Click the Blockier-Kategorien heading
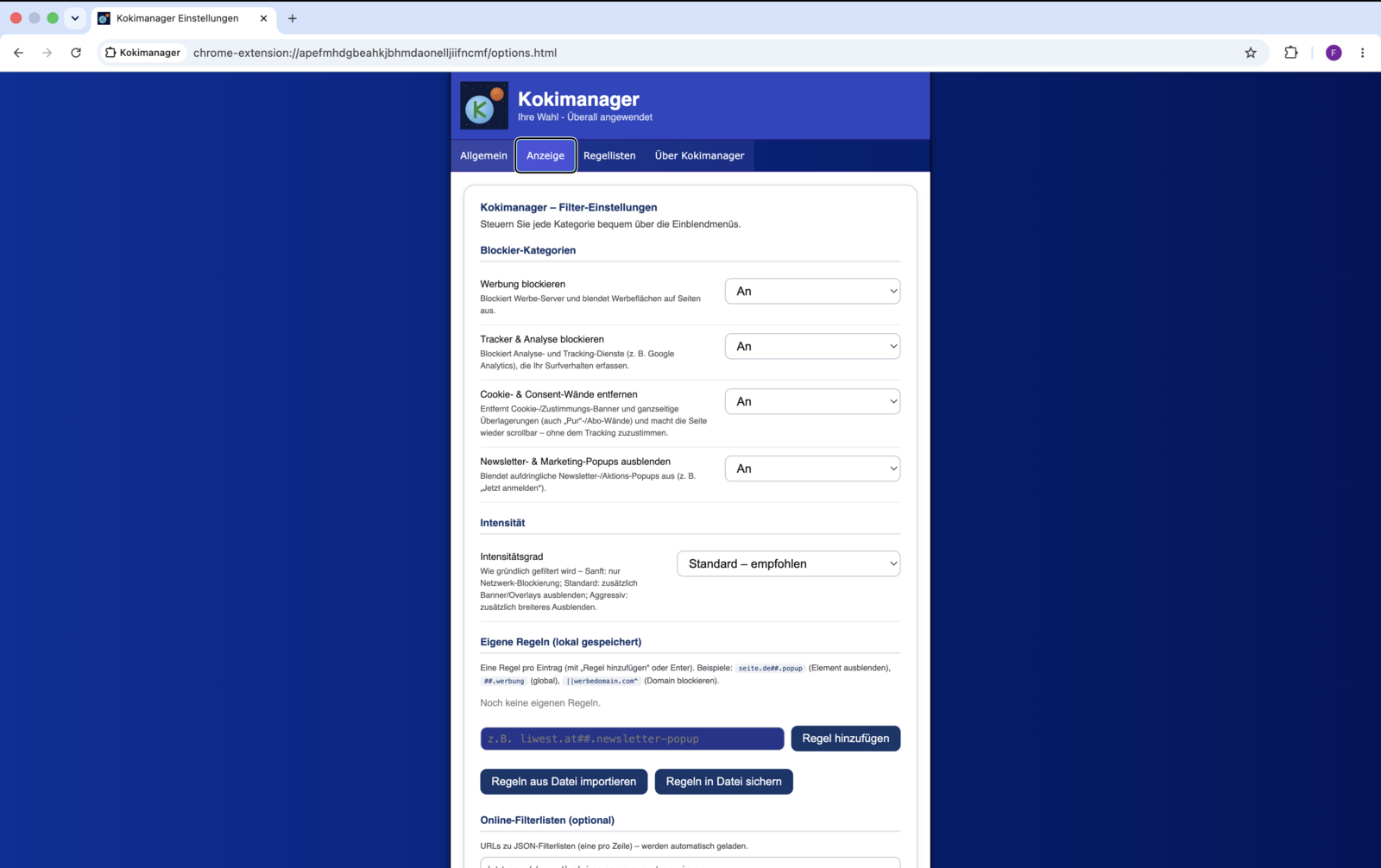The image size is (1381, 868). coord(528,250)
